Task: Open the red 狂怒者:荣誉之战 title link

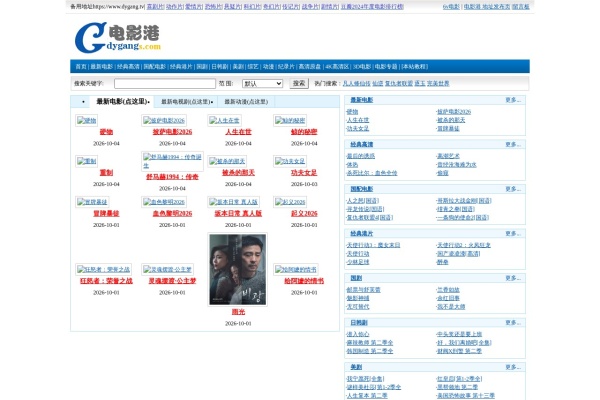Action: (x=106, y=281)
